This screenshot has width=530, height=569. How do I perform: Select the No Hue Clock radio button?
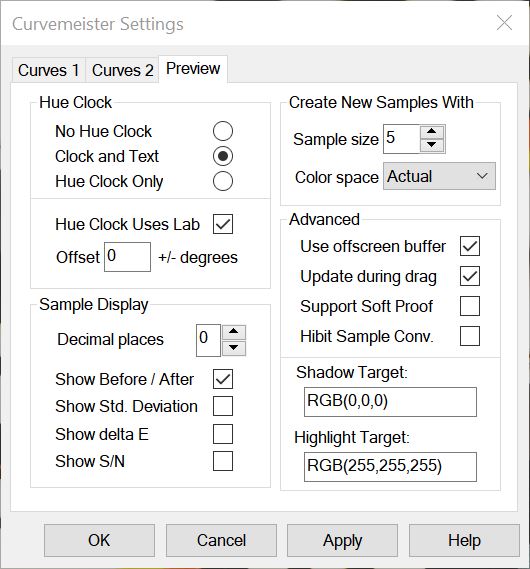(x=223, y=131)
